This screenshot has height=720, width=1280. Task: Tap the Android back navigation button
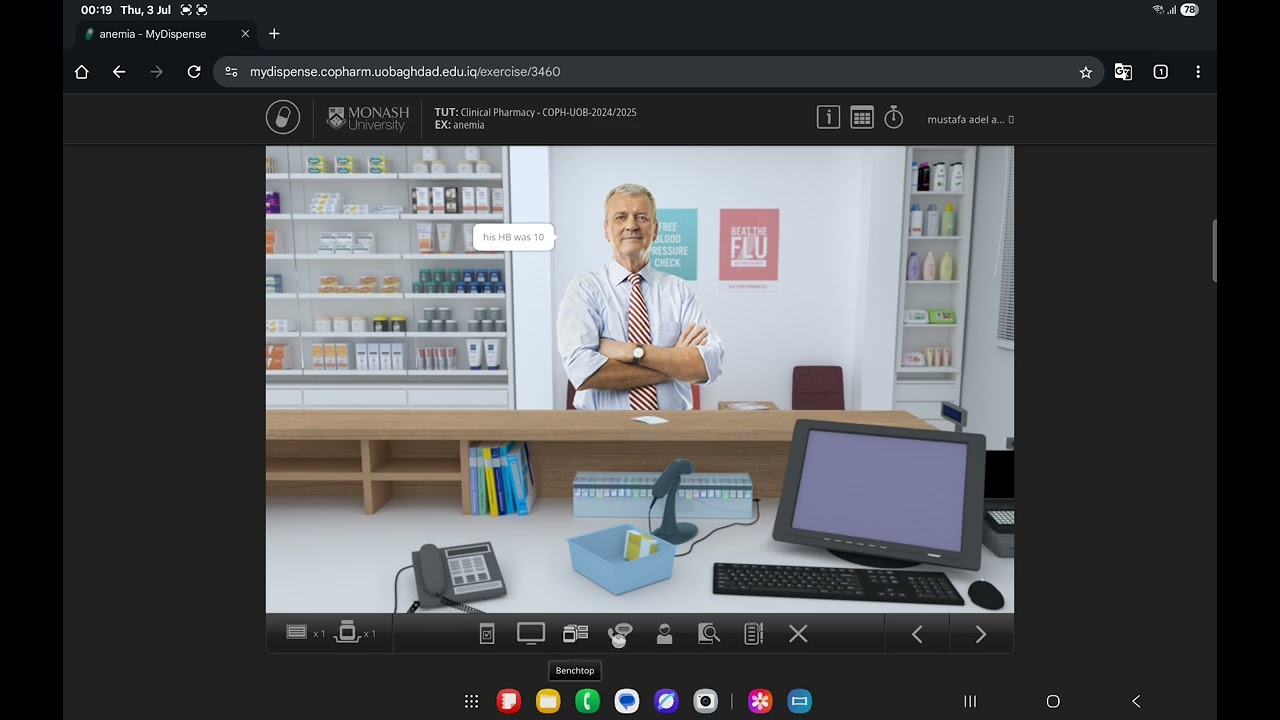(1136, 701)
